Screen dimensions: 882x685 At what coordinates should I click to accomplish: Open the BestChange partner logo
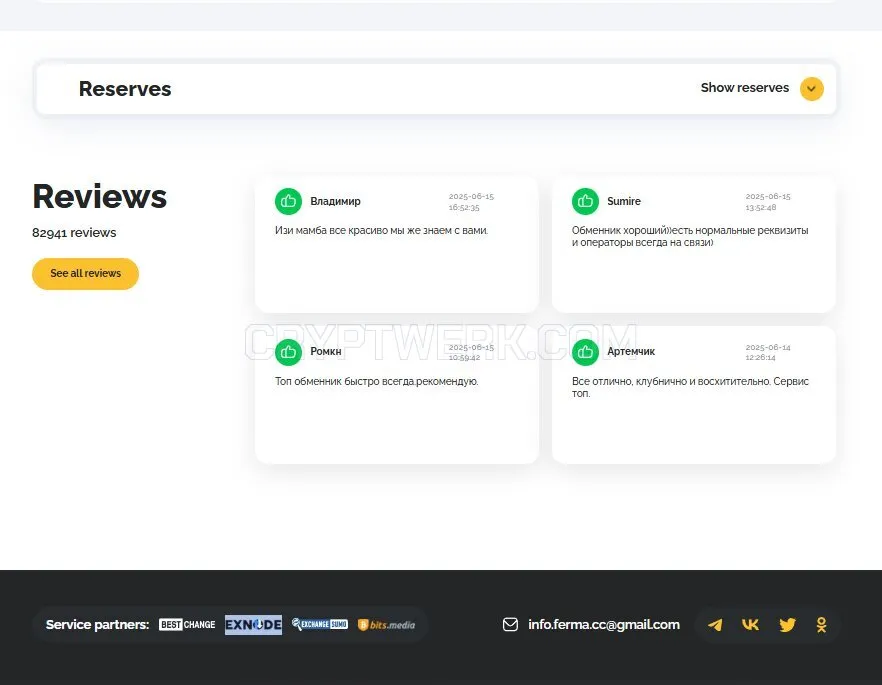[187, 625]
